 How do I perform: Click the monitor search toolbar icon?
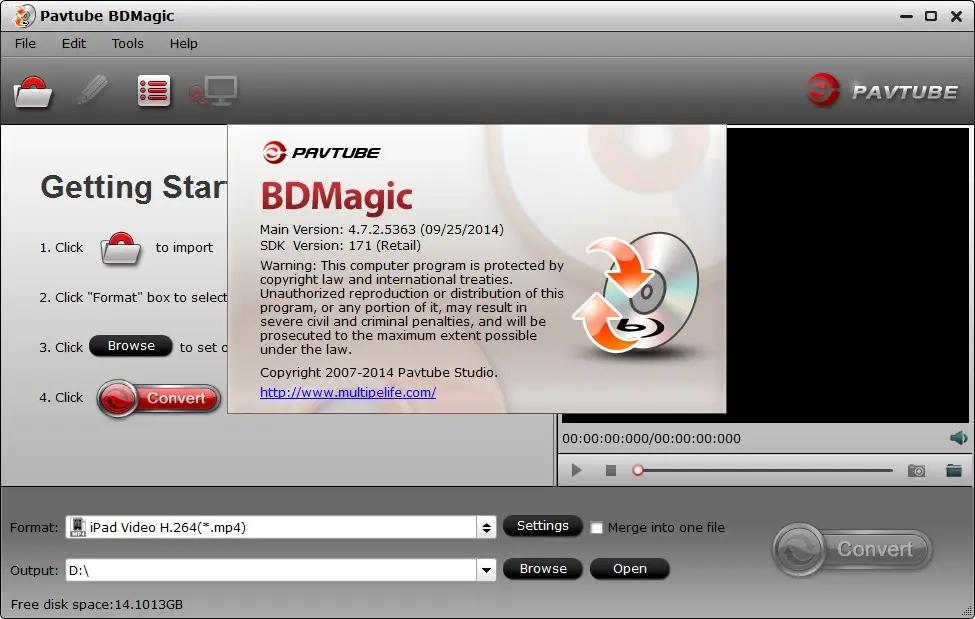pyautogui.click(x=213, y=91)
